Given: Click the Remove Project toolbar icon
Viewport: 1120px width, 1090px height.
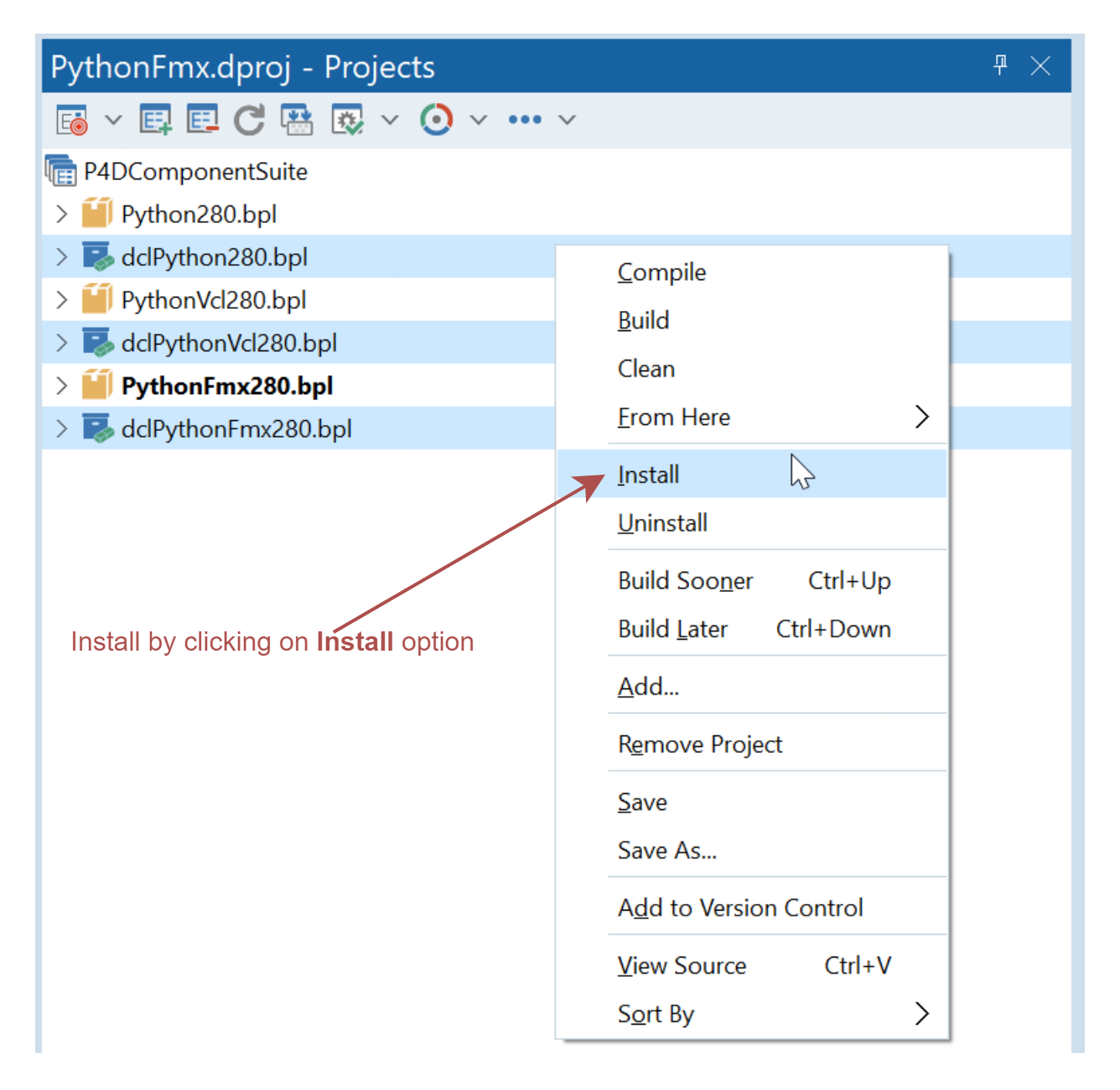Looking at the screenshot, I should 203,120.
